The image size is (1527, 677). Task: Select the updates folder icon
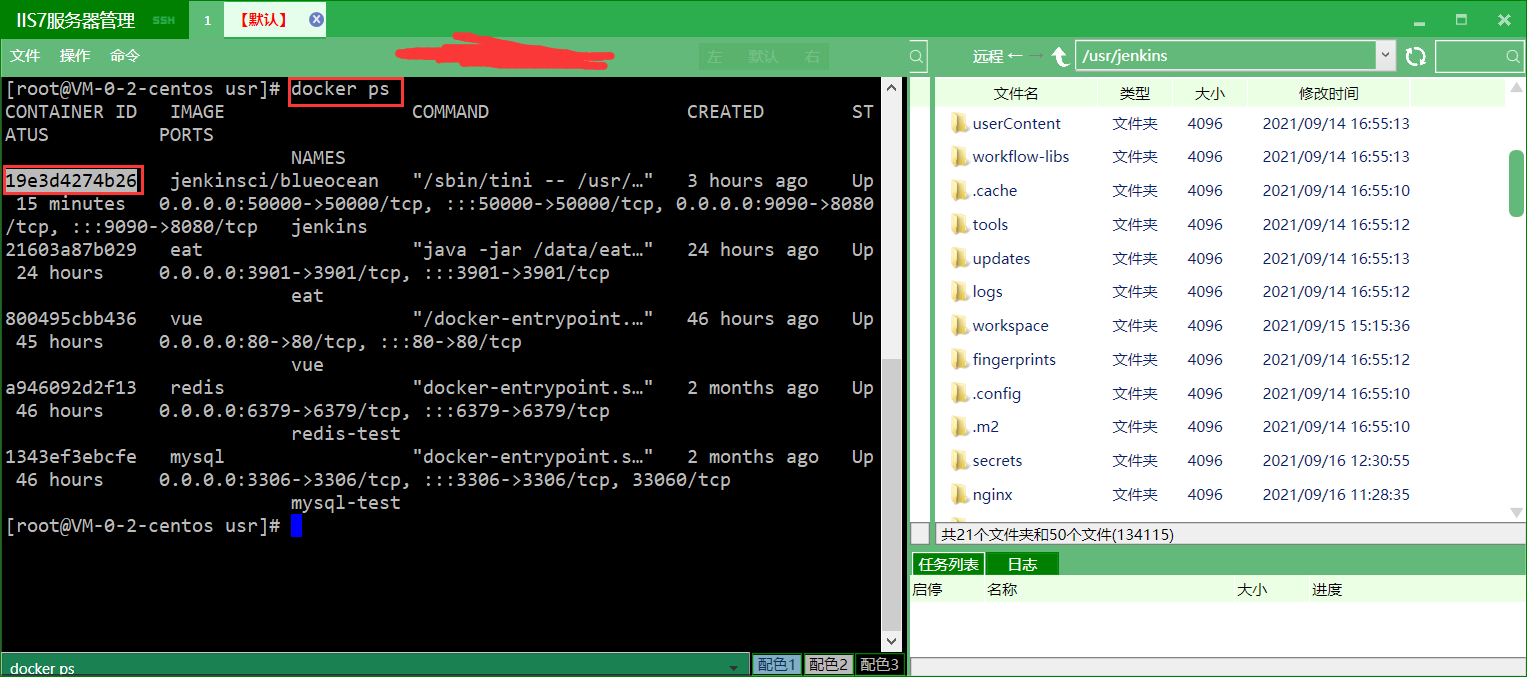point(960,258)
